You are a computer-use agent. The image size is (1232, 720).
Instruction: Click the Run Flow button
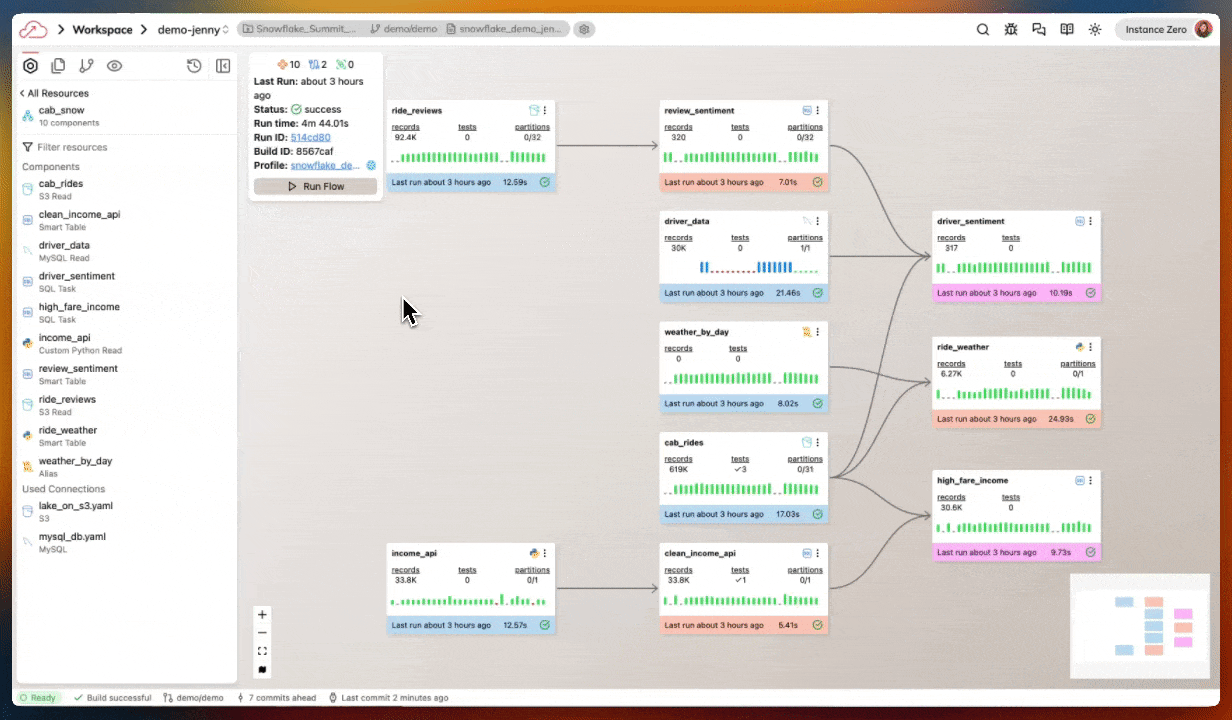click(x=315, y=186)
